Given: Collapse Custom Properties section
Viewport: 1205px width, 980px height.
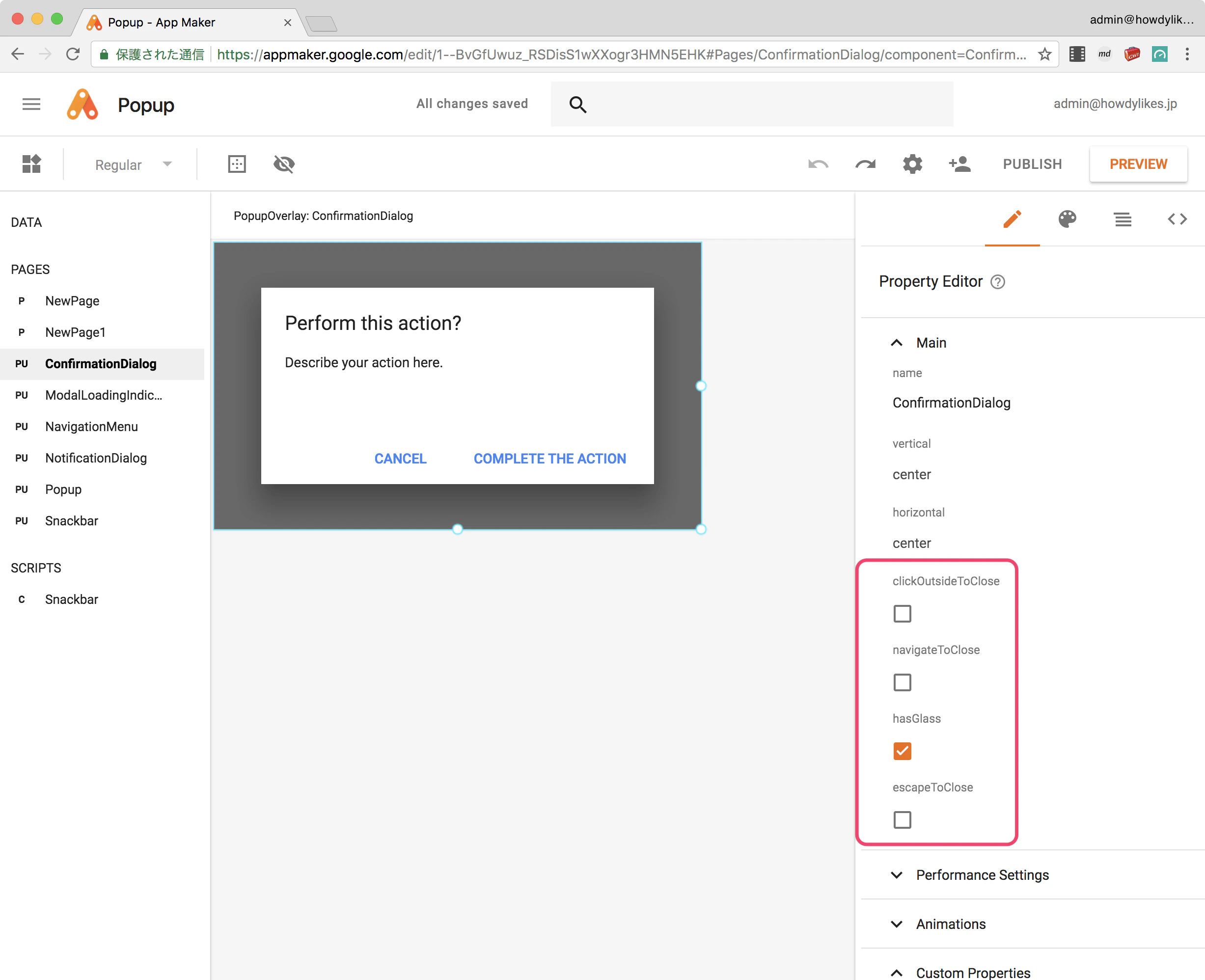Looking at the screenshot, I should click(x=897, y=973).
